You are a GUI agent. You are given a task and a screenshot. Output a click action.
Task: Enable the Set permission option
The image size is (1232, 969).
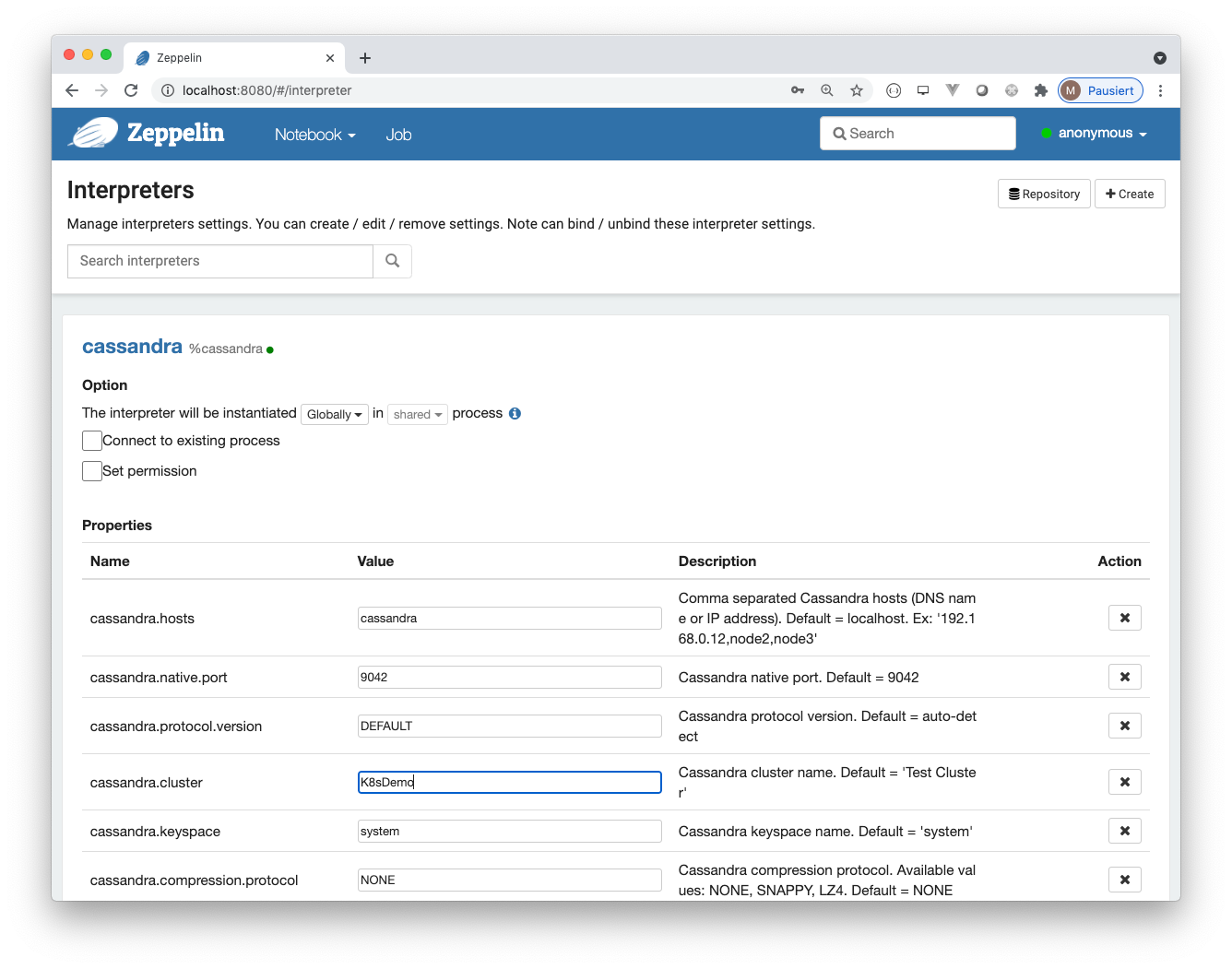(92, 471)
